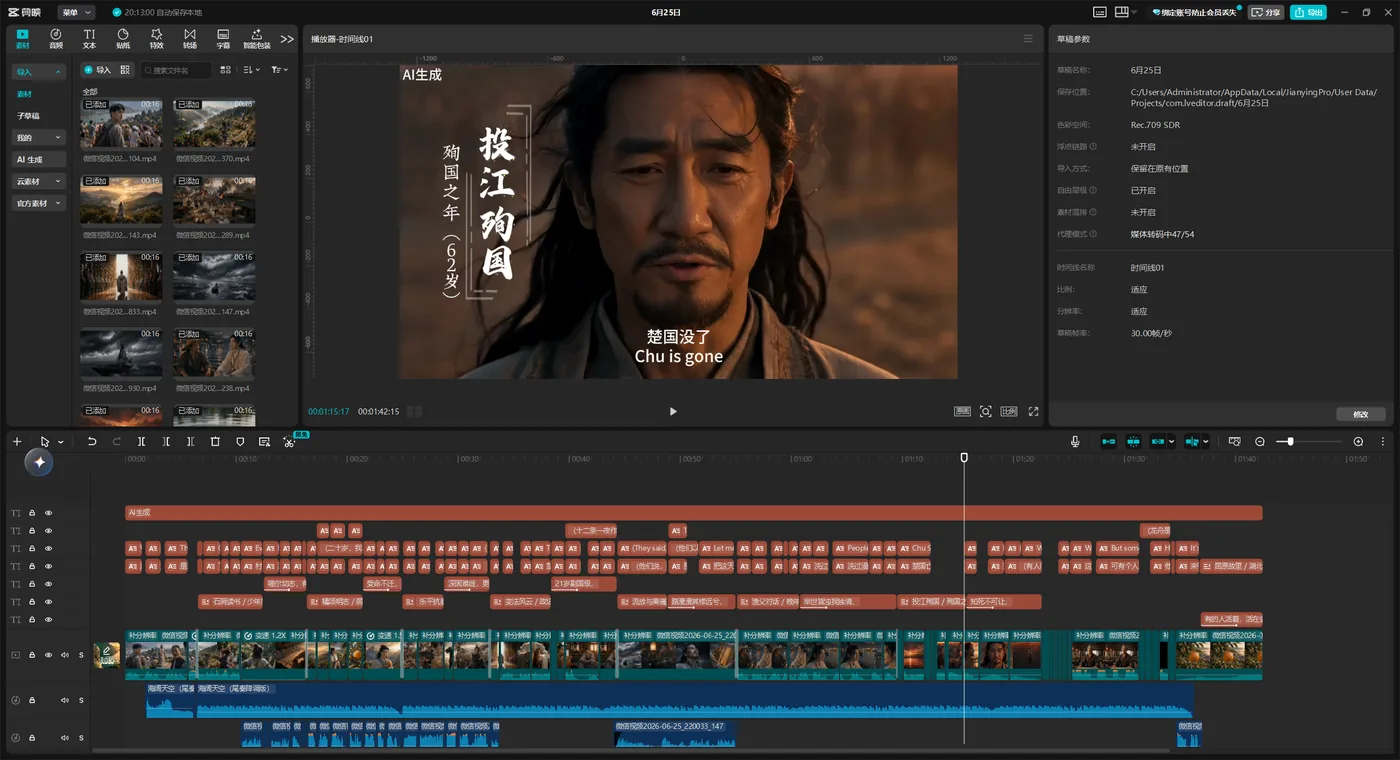Screen dimensions: 1400x760
Task: Click the 修改 modify button in draft parameters
Action: (1360, 414)
